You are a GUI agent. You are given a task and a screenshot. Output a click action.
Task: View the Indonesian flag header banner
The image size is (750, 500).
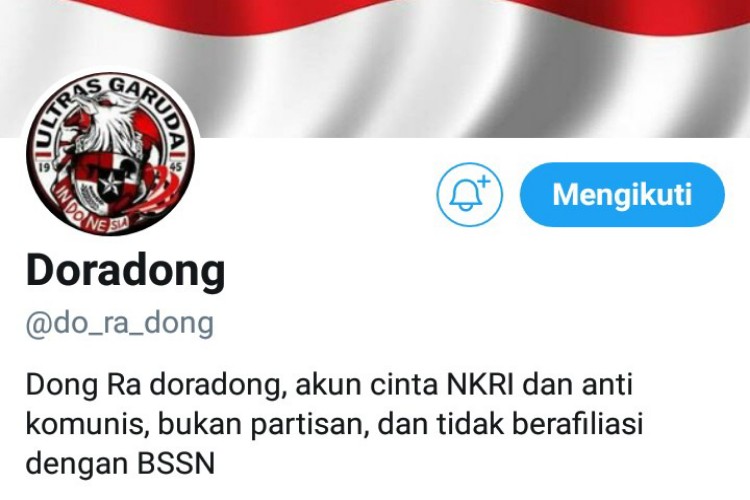point(375,68)
